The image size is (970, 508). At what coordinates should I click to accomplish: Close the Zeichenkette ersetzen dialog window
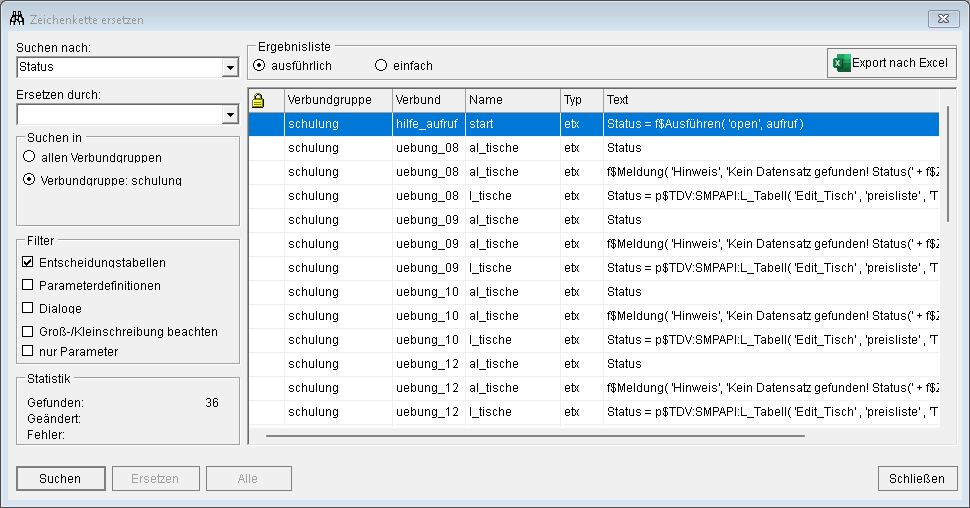(x=942, y=18)
